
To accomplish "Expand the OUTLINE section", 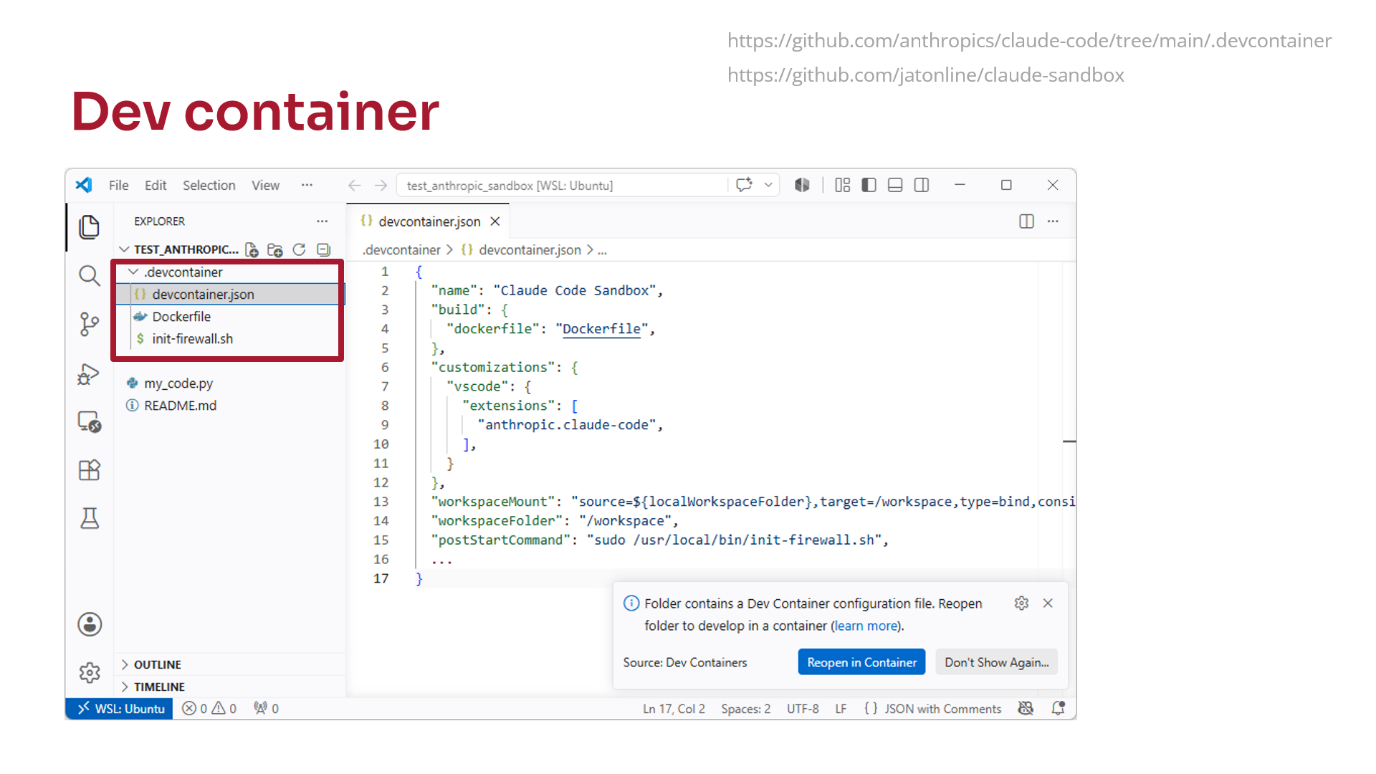I will pos(157,664).
